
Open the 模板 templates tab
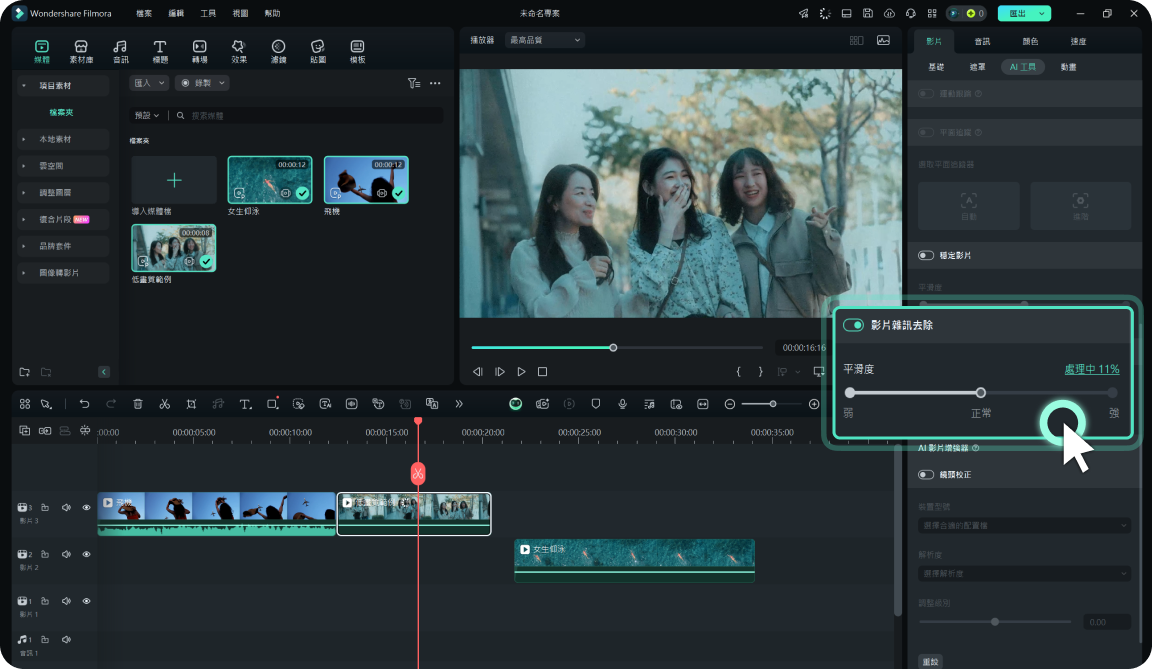pos(358,51)
